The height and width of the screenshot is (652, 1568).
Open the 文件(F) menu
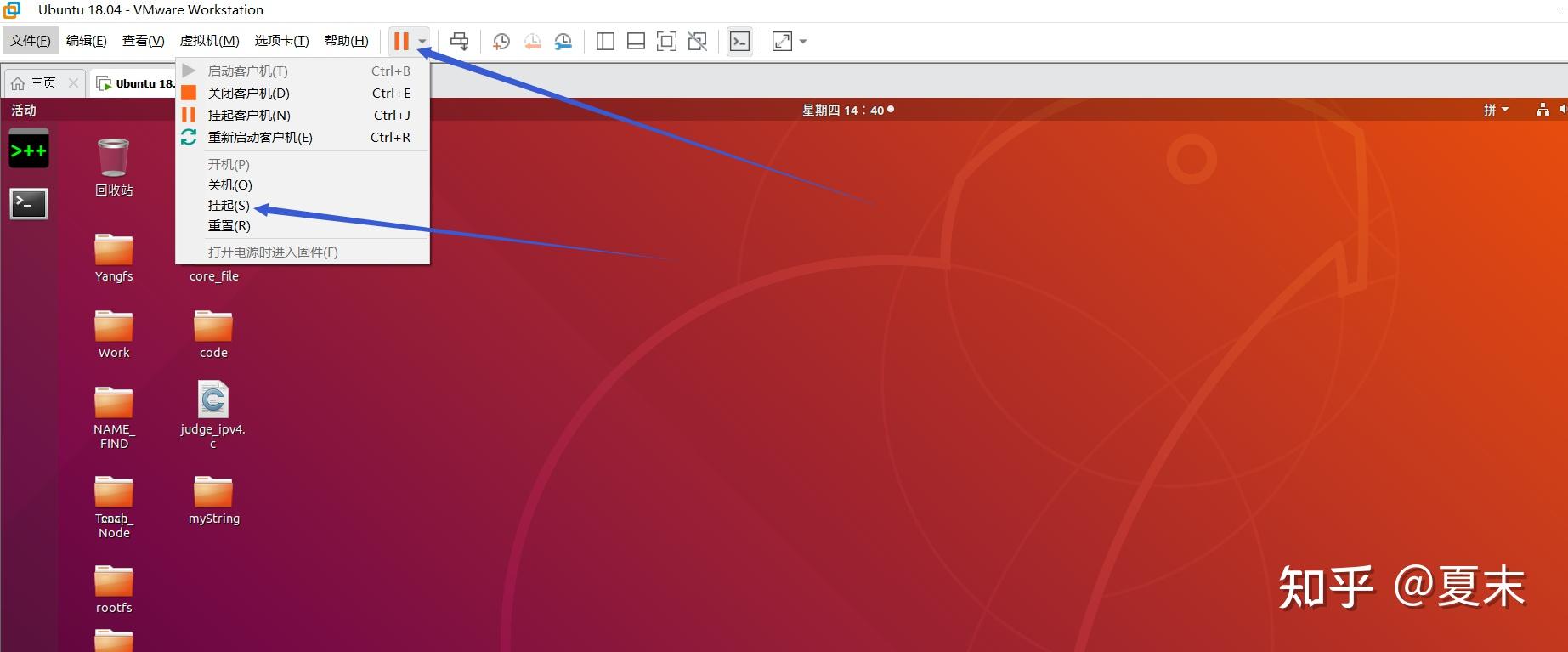[31, 41]
